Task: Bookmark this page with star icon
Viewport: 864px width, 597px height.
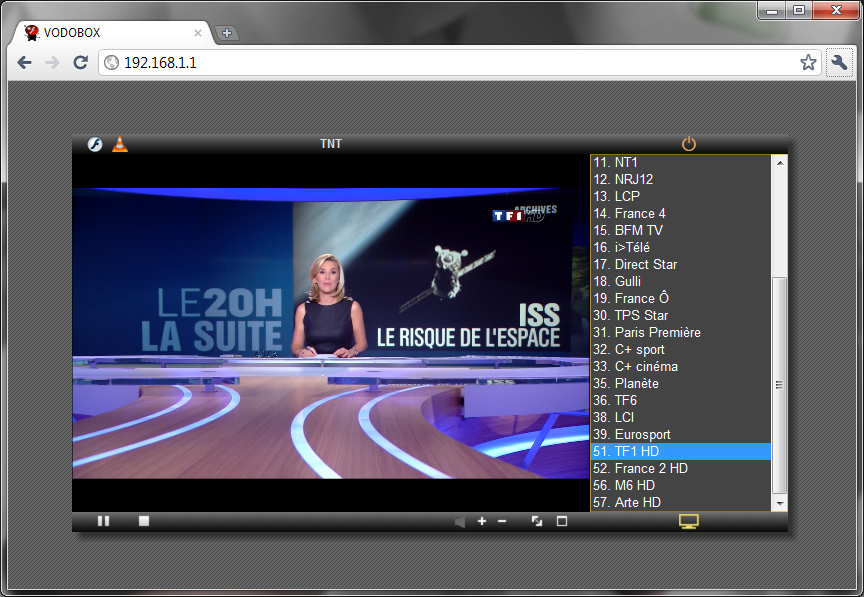Action: click(808, 62)
